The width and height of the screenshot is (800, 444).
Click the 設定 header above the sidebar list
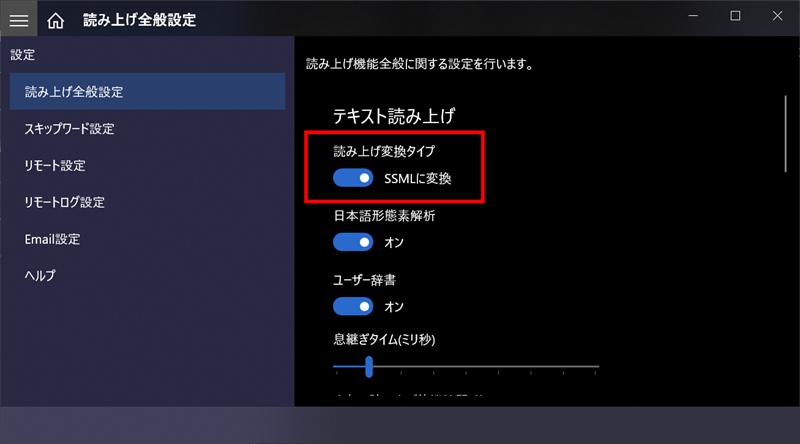tap(22, 55)
